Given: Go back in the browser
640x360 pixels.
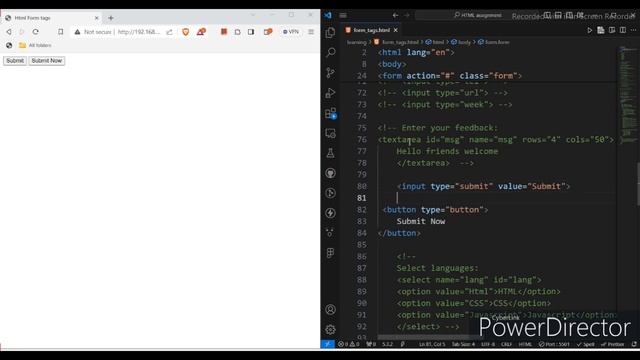Looking at the screenshot, I should coord(9,32).
